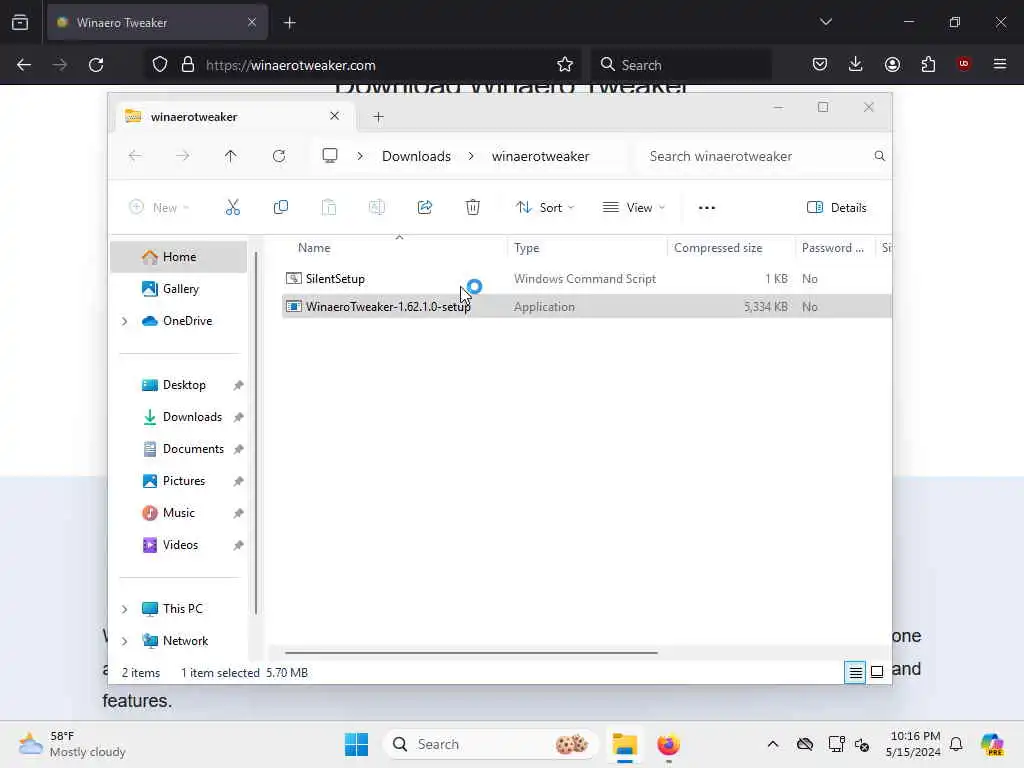This screenshot has width=1024, height=768.
Task: Click the search magnifier in Explorer search box
Action: [880, 156]
